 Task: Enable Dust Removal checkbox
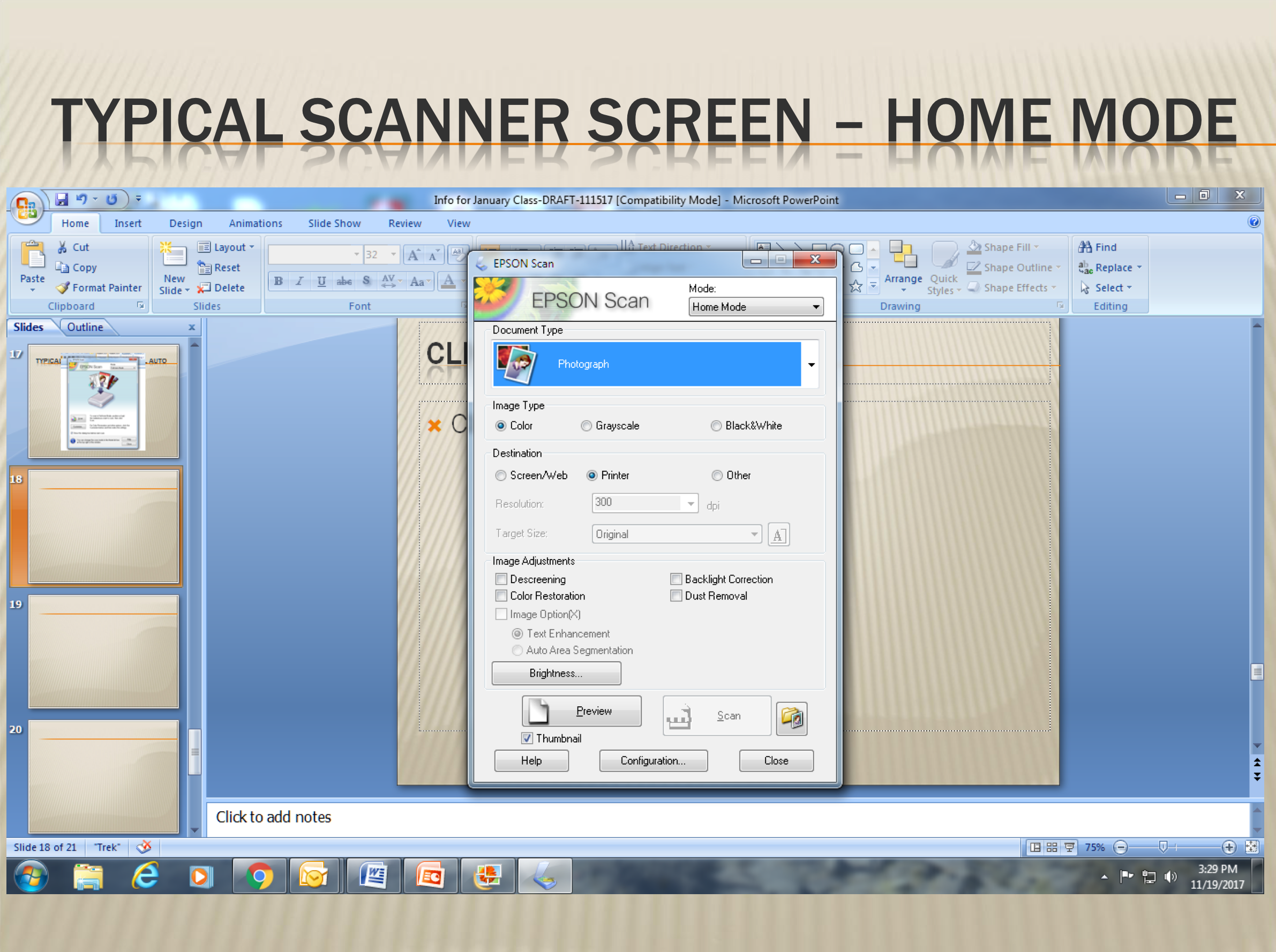pos(676,596)
